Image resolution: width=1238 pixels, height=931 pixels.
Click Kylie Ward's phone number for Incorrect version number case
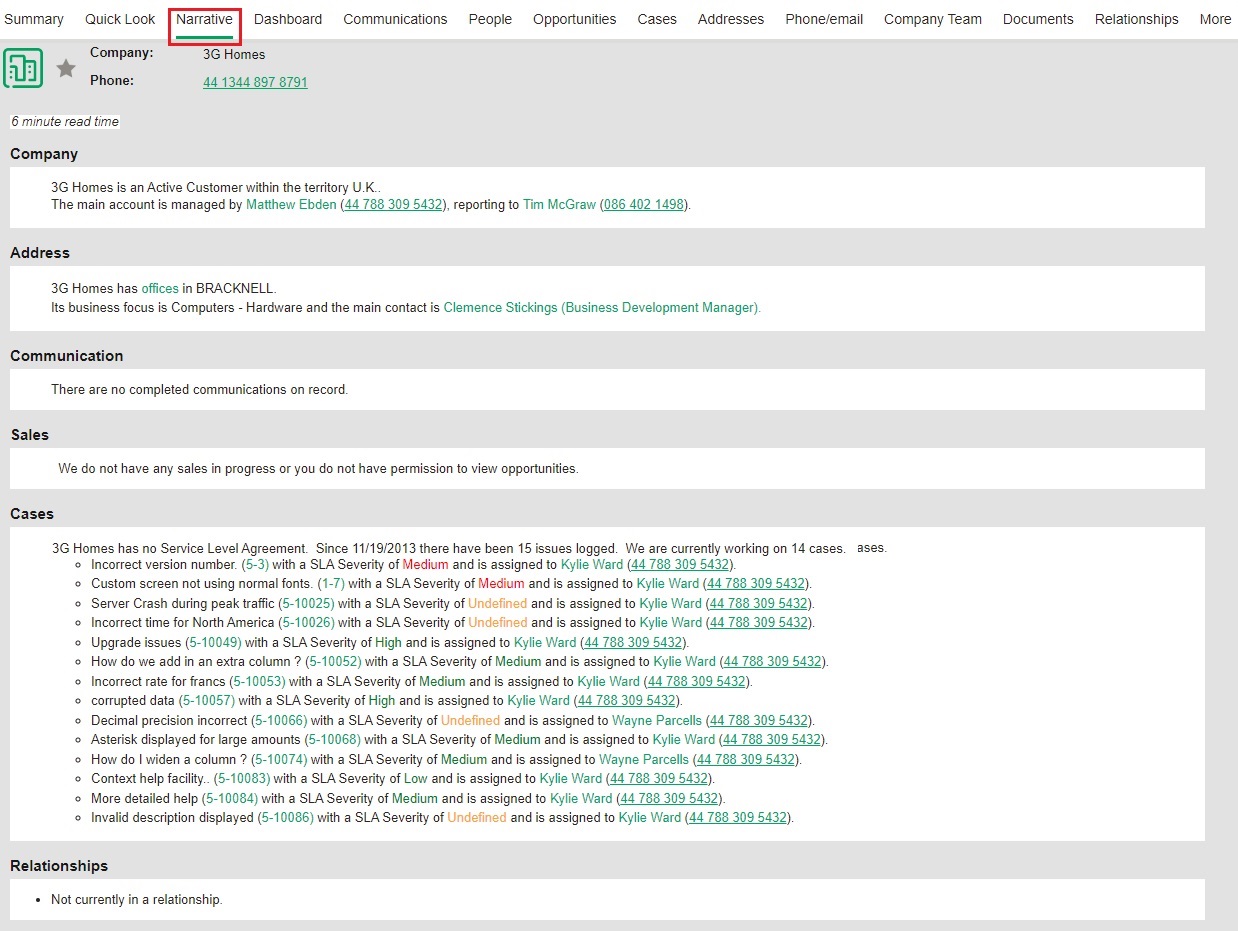click(x=680, y=564)
